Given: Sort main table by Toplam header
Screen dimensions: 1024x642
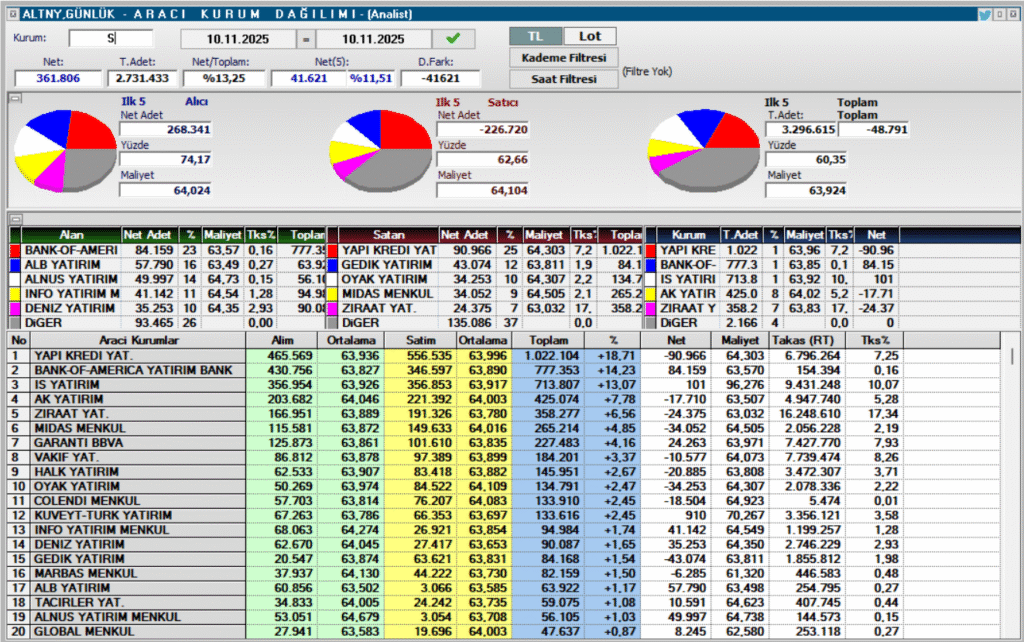Looking at the screenshot, I should tap(549, 340).
